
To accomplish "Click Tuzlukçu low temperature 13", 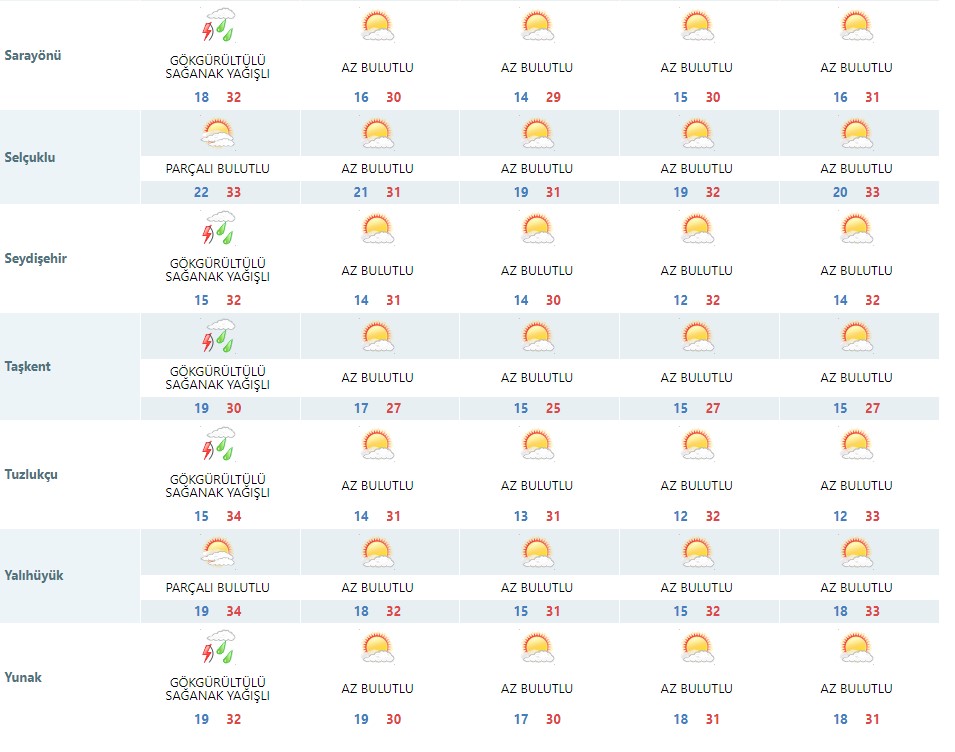I will 521,516.
